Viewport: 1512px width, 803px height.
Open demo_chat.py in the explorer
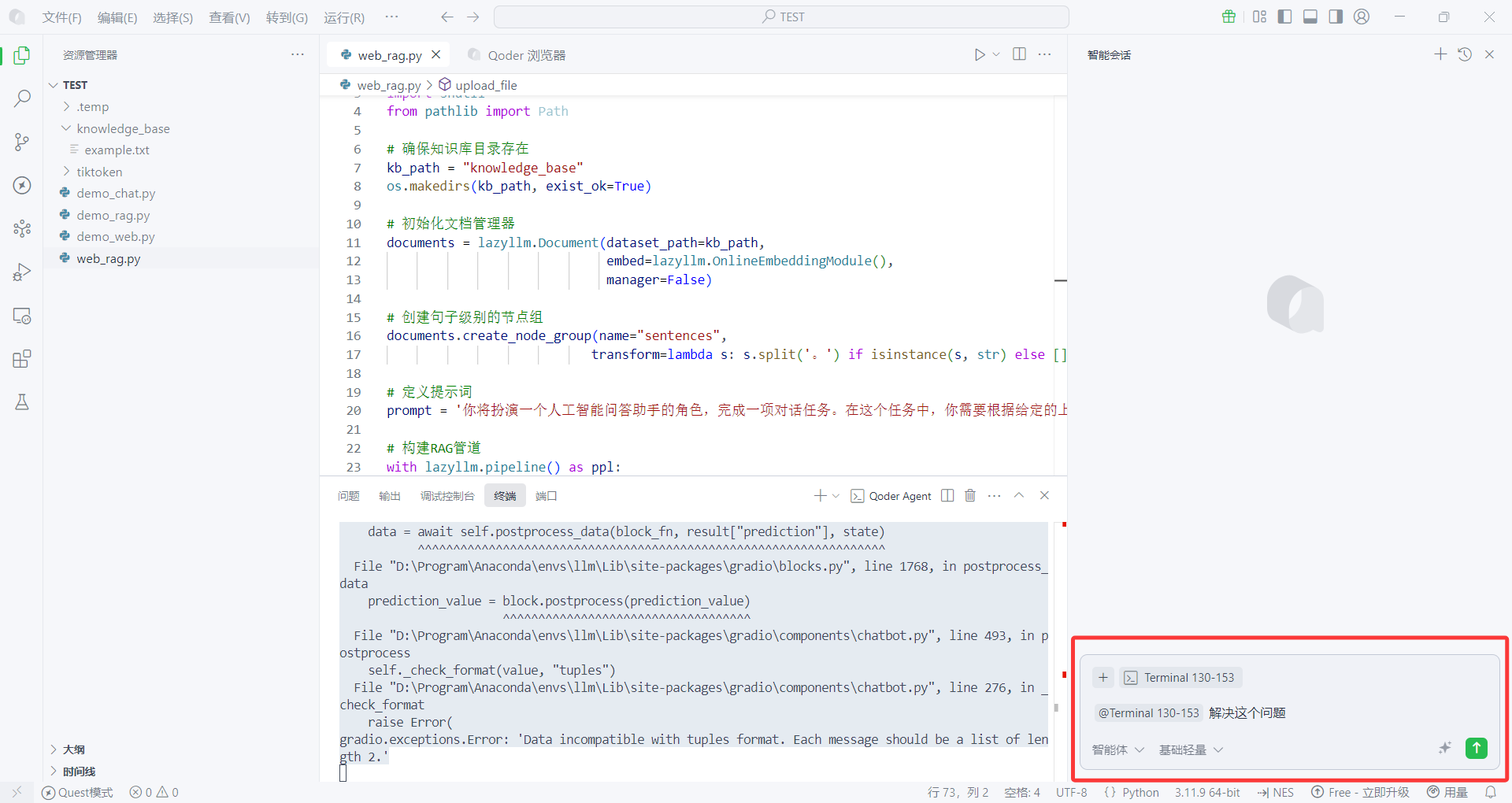tap(116, 193)
